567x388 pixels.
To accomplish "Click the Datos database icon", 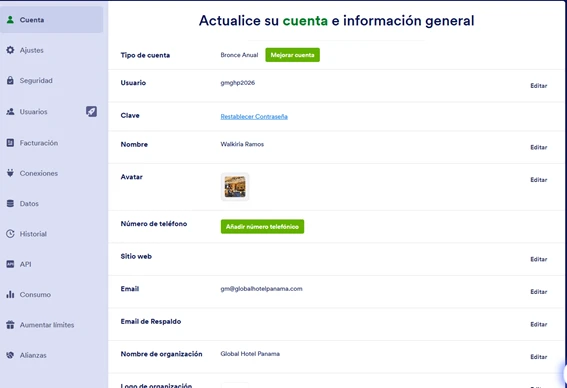I will coord(10,204).
